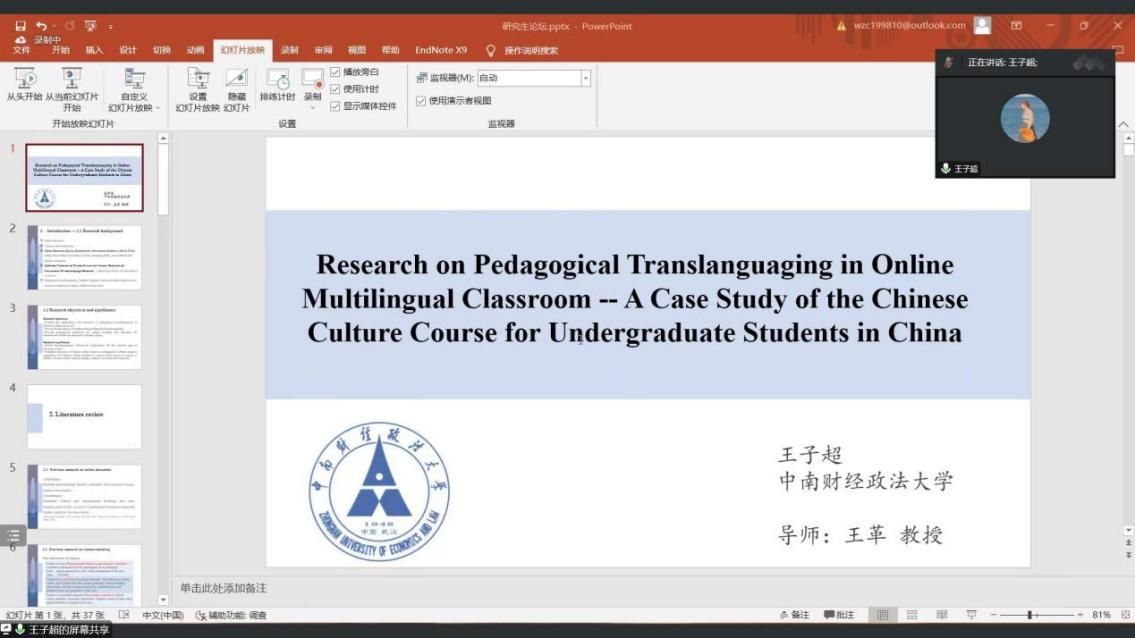The image size is (1135, 638).
Task: Switch to the Insert (插入) tab
Action: point(94,50)
